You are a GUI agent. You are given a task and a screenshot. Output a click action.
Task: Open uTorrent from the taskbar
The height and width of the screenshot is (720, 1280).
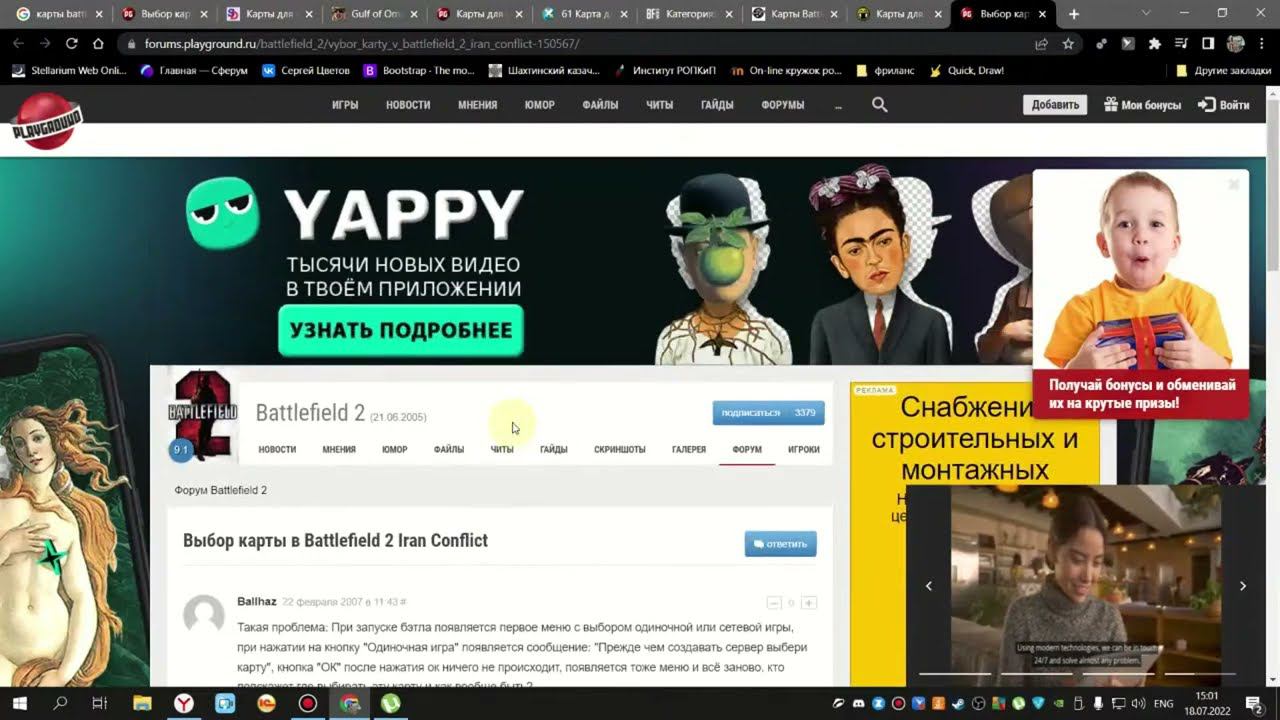(x=390, y=704)
